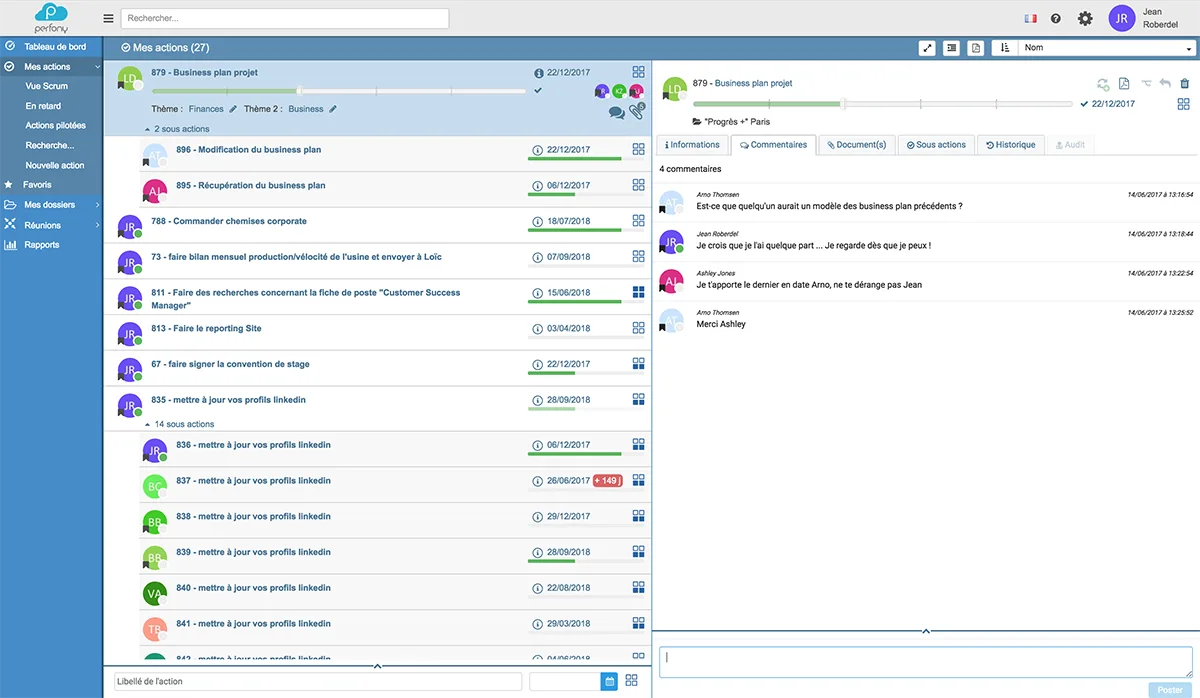The image size is (1200, 698).
Task: Click the collapse arrow above the new action bar
Action: click(x=377, y=665)
